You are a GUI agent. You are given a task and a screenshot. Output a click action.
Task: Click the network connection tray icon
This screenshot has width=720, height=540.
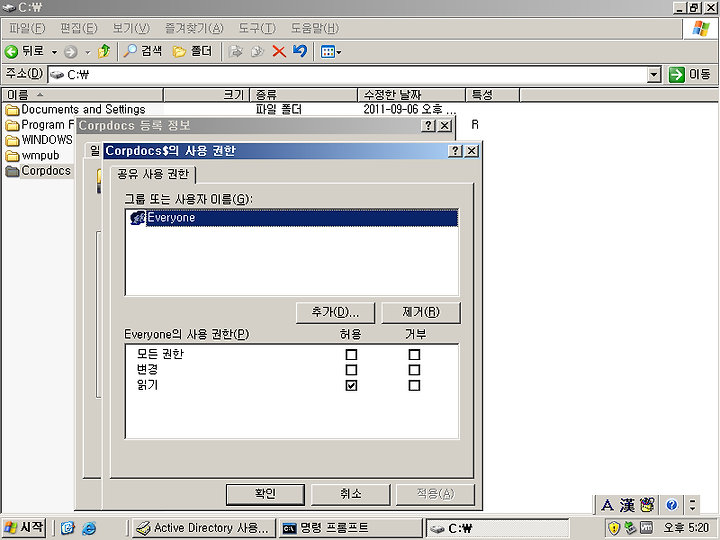tap(630, 528)
